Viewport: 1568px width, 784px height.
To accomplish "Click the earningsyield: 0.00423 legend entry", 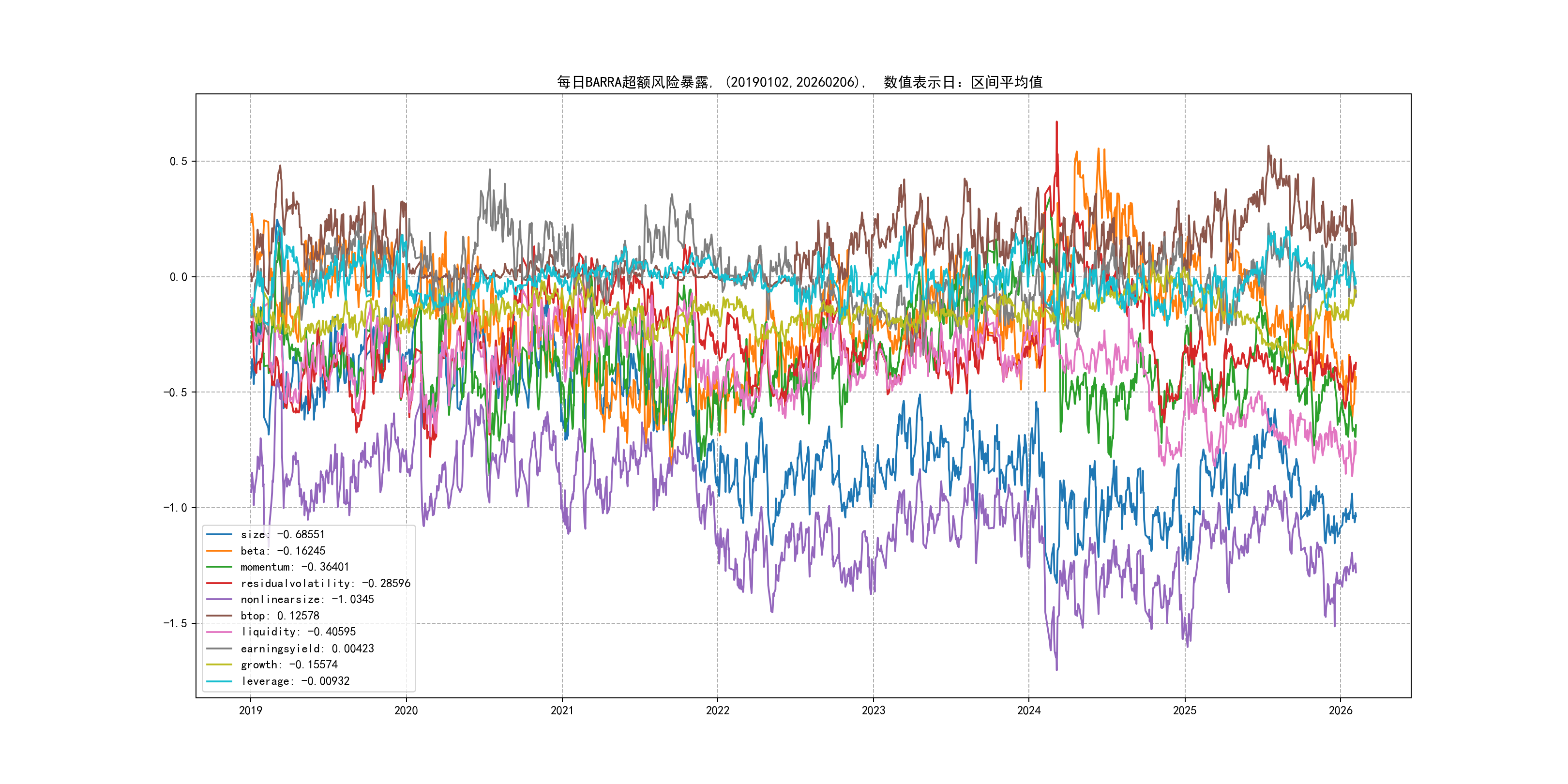I will [307, 649].
